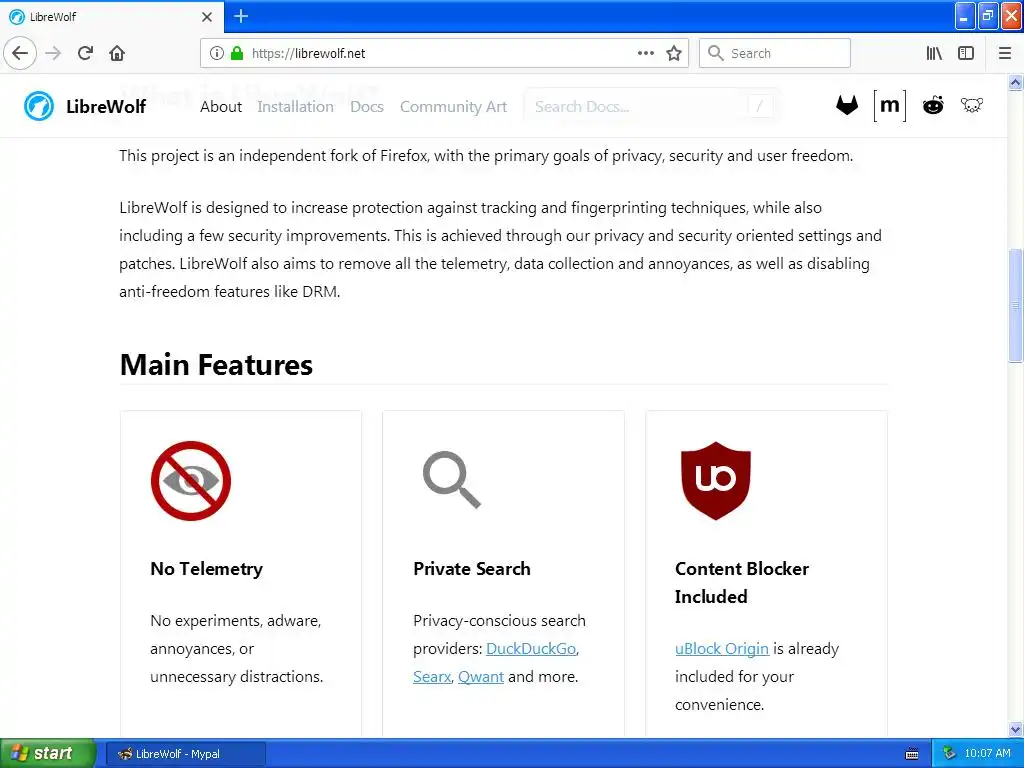1024x768 pixels.
Task: Follow the Searx link
Action: pyautogui.click(x=432, y=677)
